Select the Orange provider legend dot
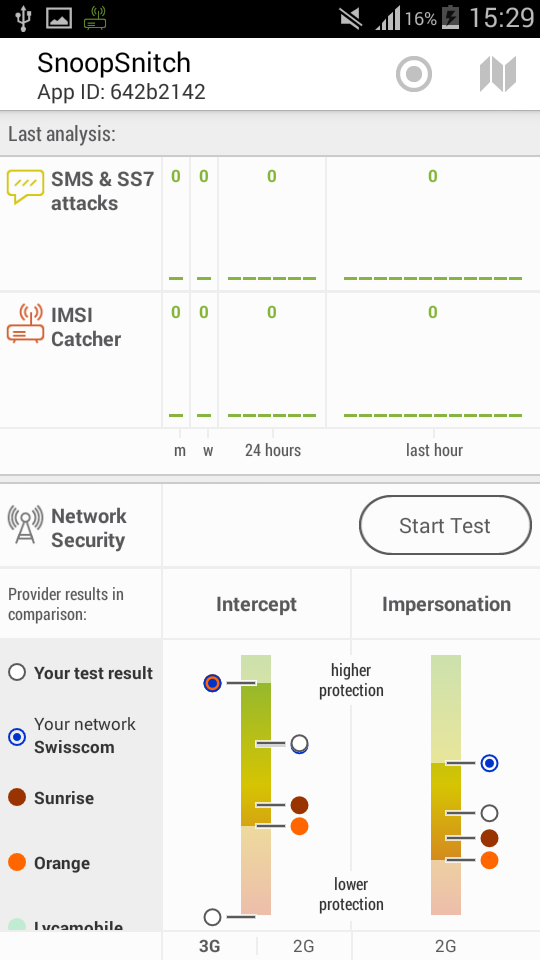The image size is (540, 960). click(17, 862)
